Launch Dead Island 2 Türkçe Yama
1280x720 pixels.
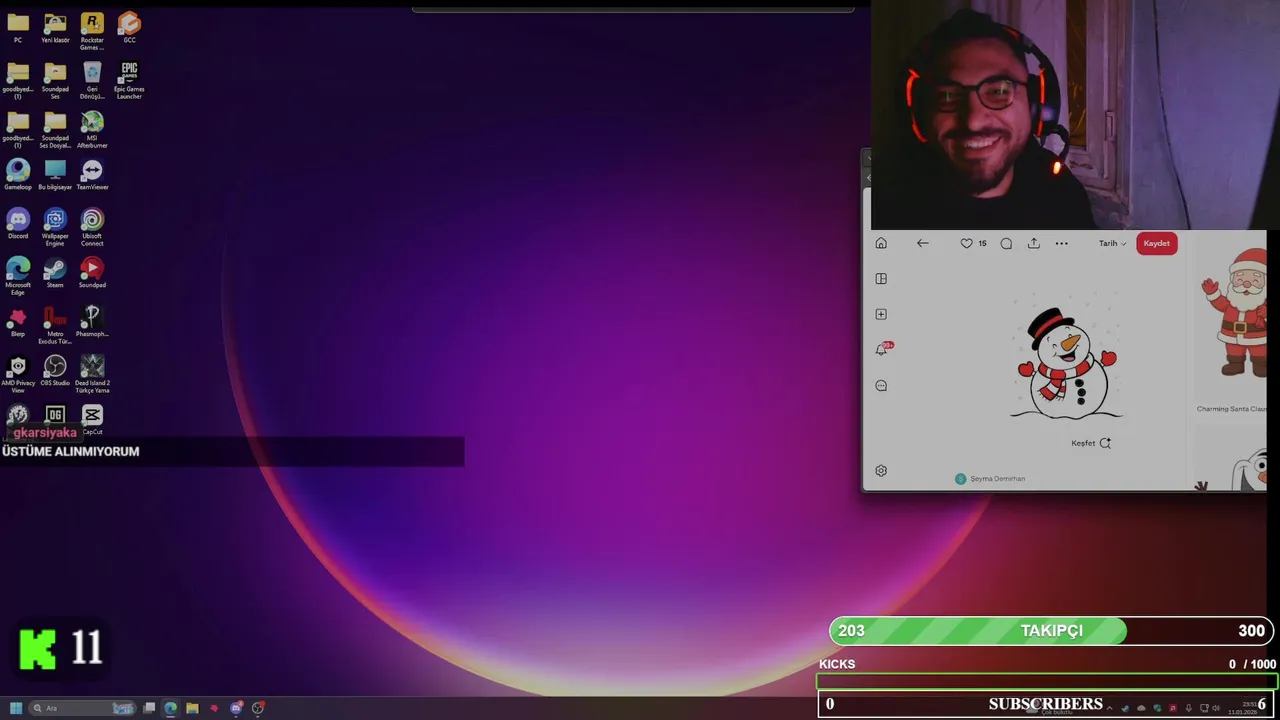click(92, 373)
